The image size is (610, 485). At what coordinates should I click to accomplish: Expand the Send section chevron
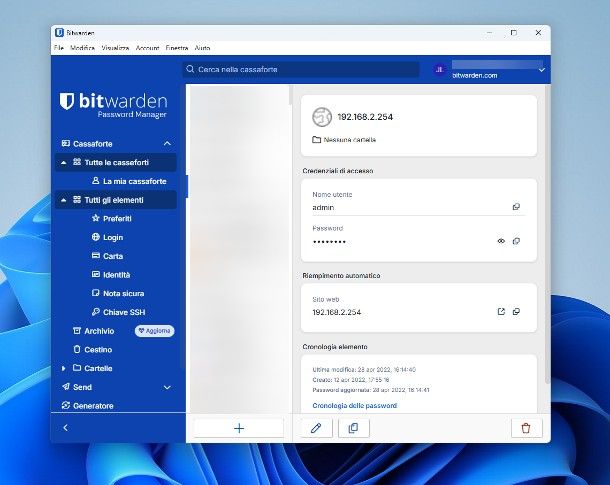pyautogui.click(x=167, y=387)
